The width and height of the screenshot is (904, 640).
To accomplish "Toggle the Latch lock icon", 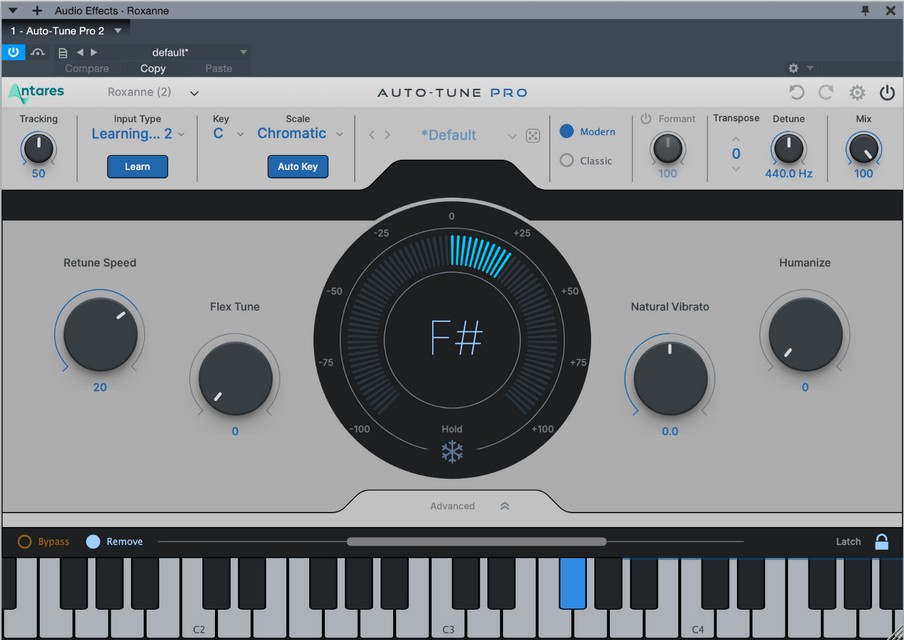I will 882,541.
